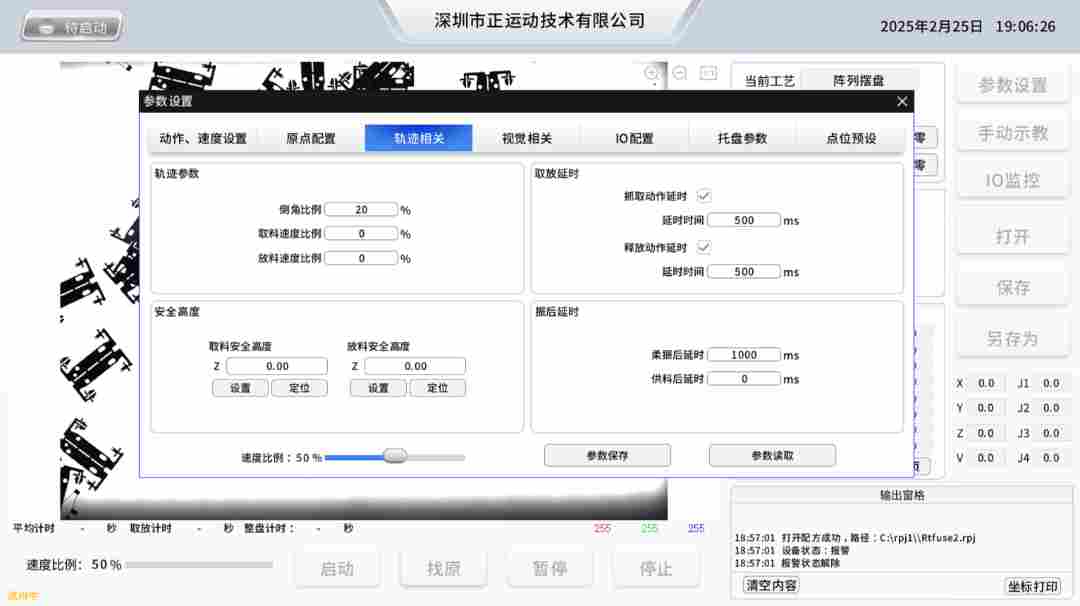Click the 暂停 button
This screenshot has width=1080, height=606.
tap(550, 569)
